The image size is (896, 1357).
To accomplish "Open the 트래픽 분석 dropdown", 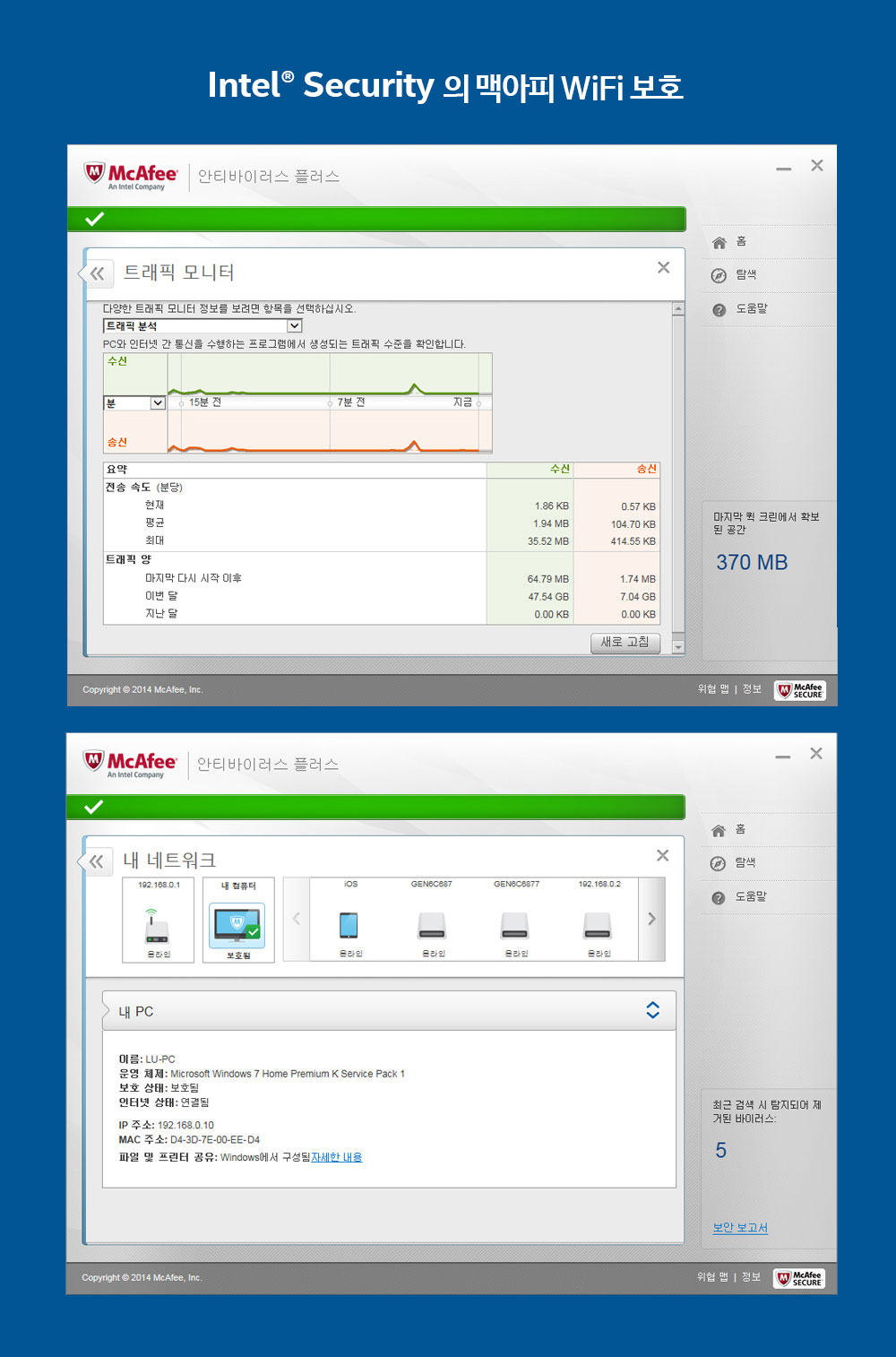I will click(x=202, y=326).
